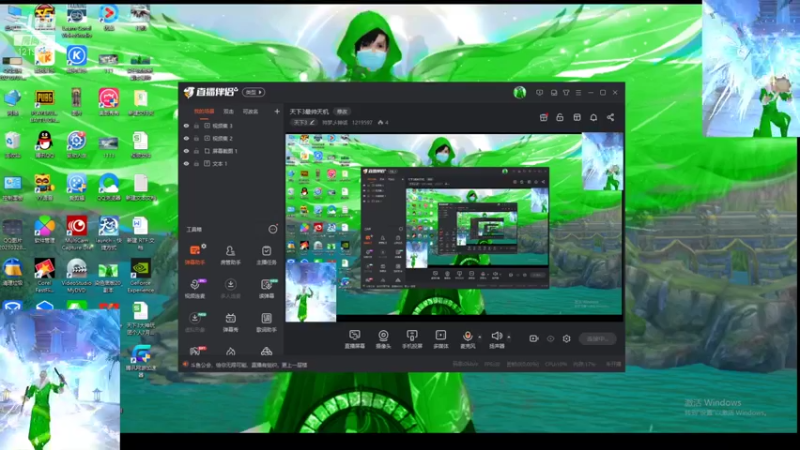Screen dimensions: 800x450
Task: Open the 房管助手 tool
Action: pos(230,254)
